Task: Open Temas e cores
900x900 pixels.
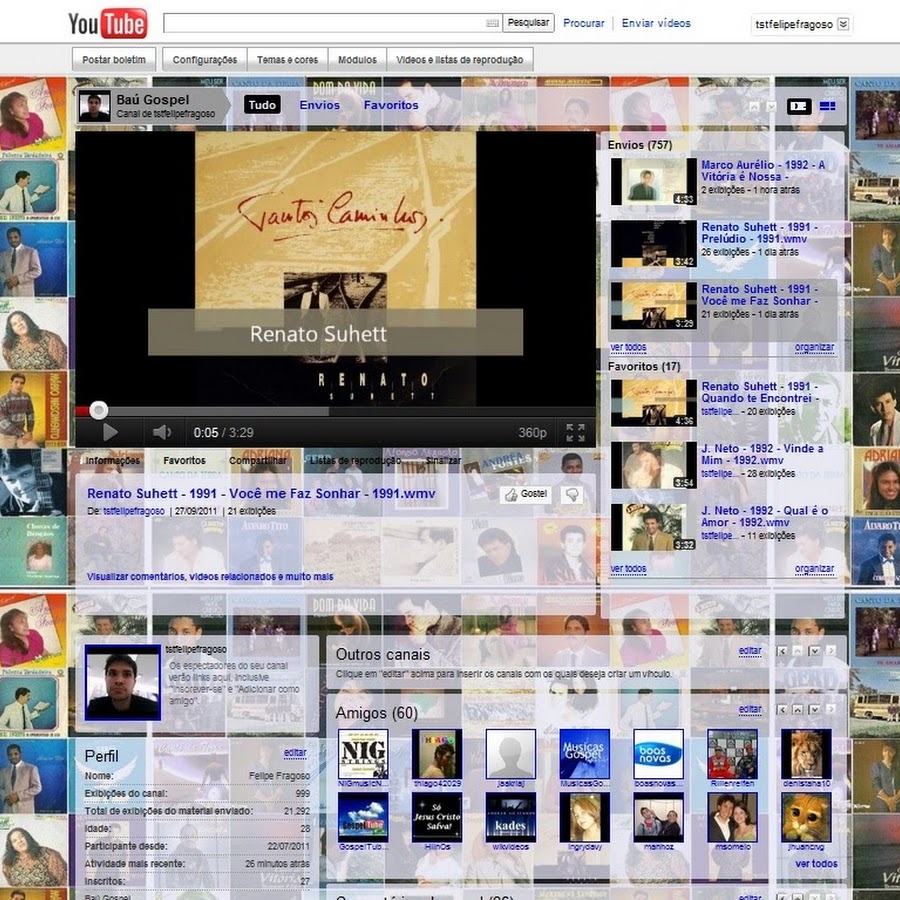Action: pyautogui.click(x=287, y=60)
